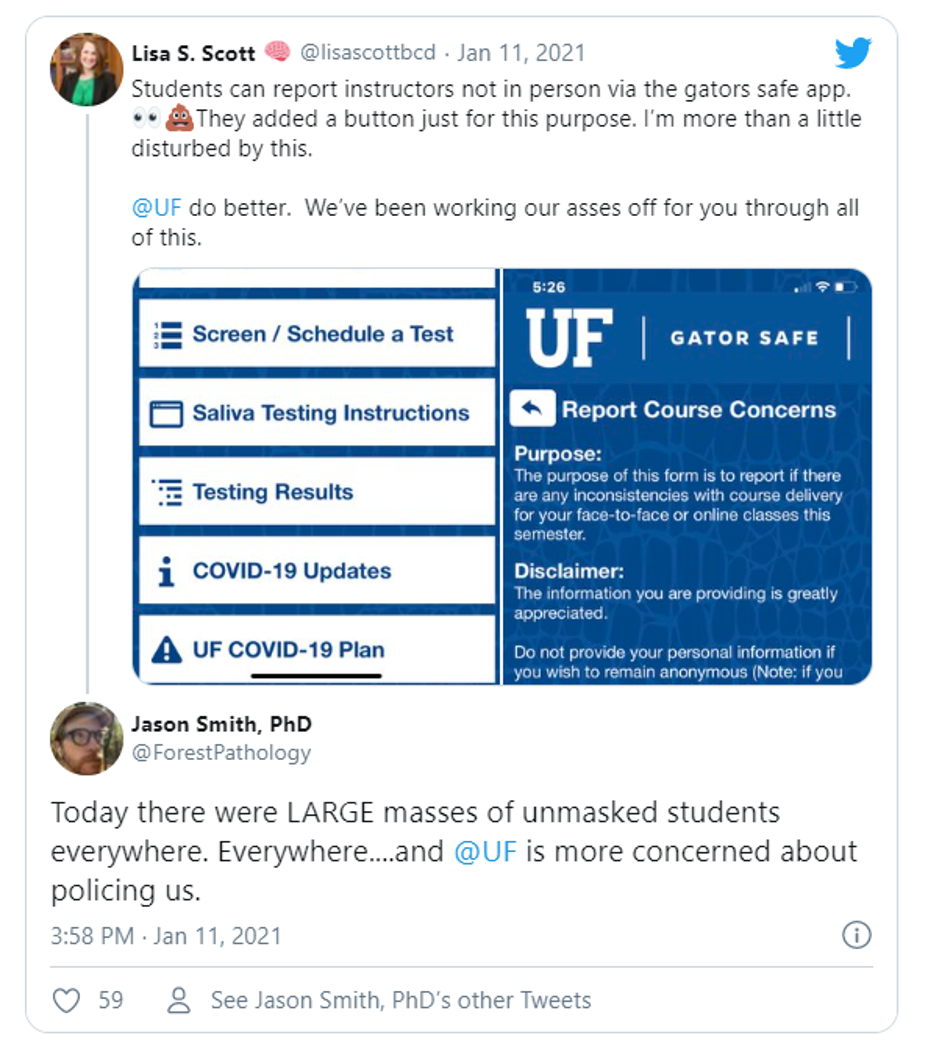Click See Jason Smith, PhD's other Tweets

pos(400,1000)
